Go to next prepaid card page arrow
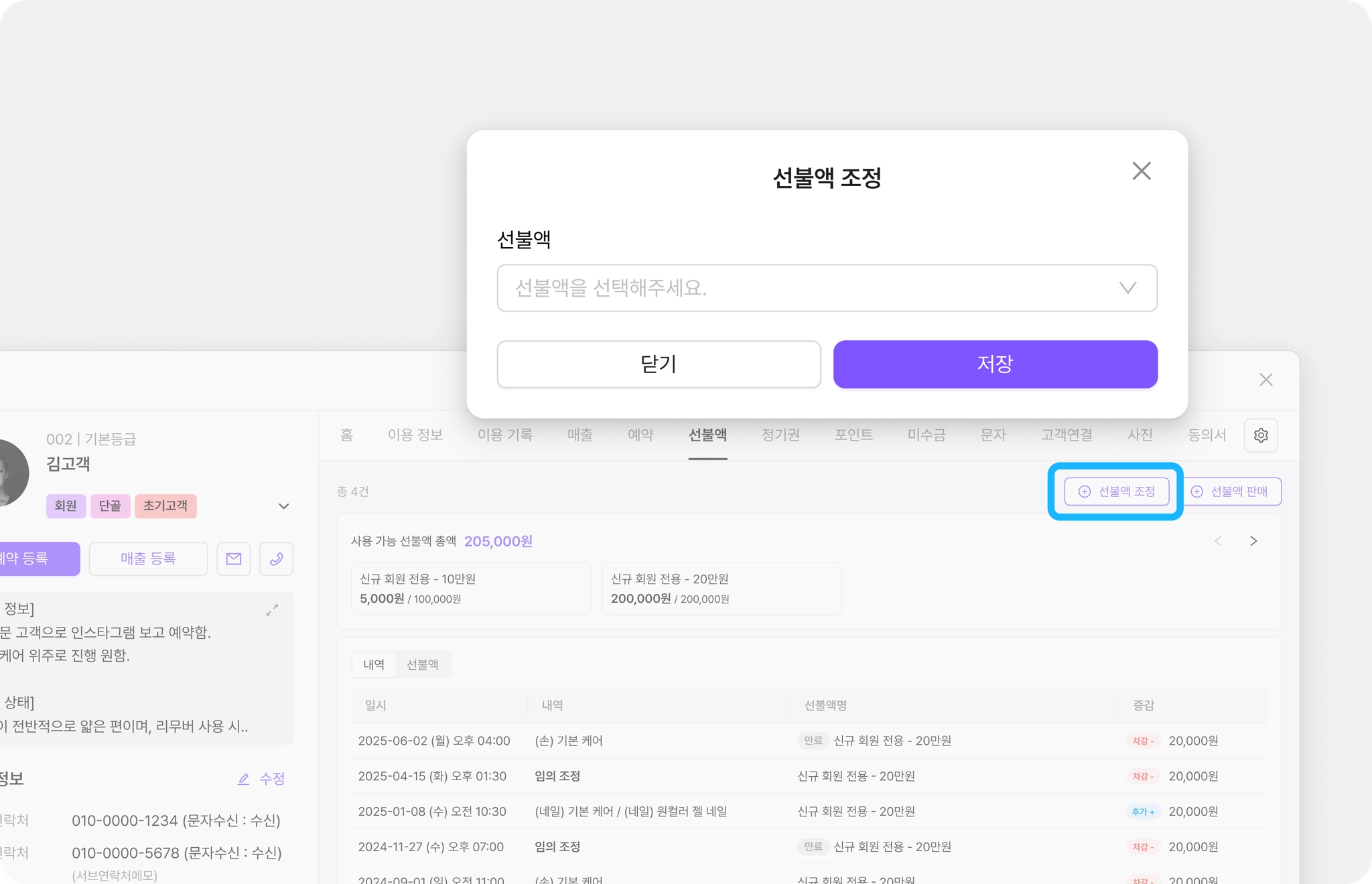The image size is (1372, 884). pyautogui.click(x=1253, y=541)
